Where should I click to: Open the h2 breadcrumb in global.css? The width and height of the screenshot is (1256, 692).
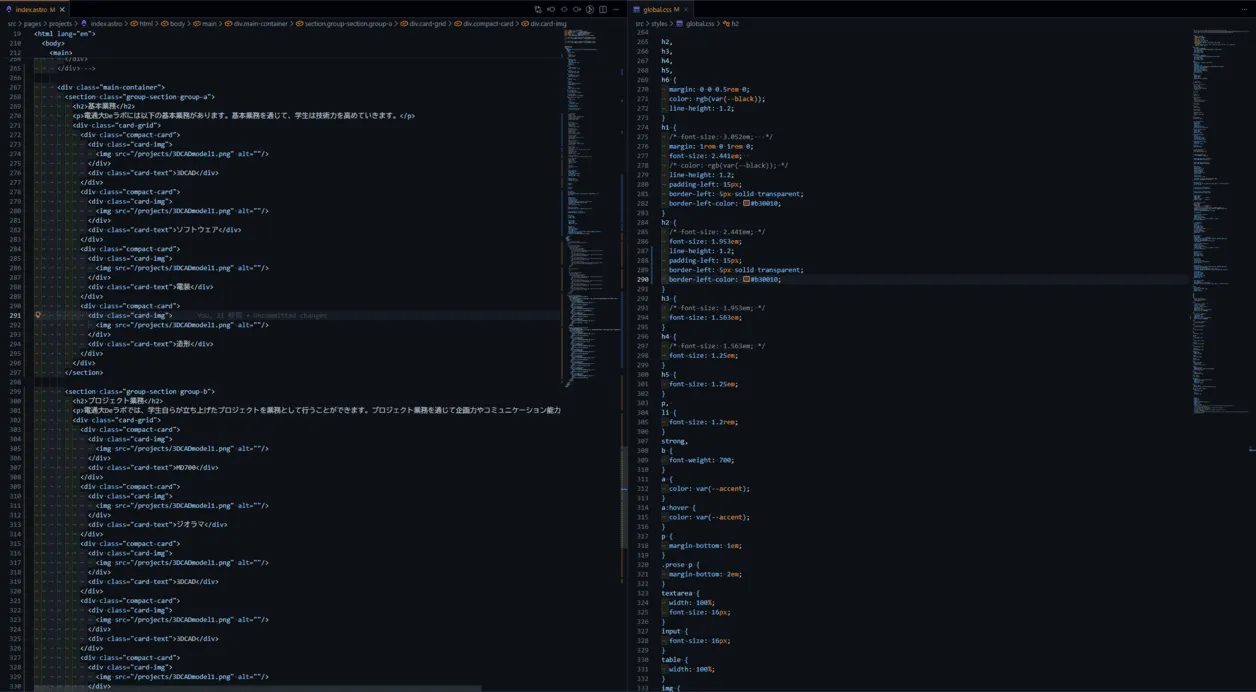click(x=734, y=23)
